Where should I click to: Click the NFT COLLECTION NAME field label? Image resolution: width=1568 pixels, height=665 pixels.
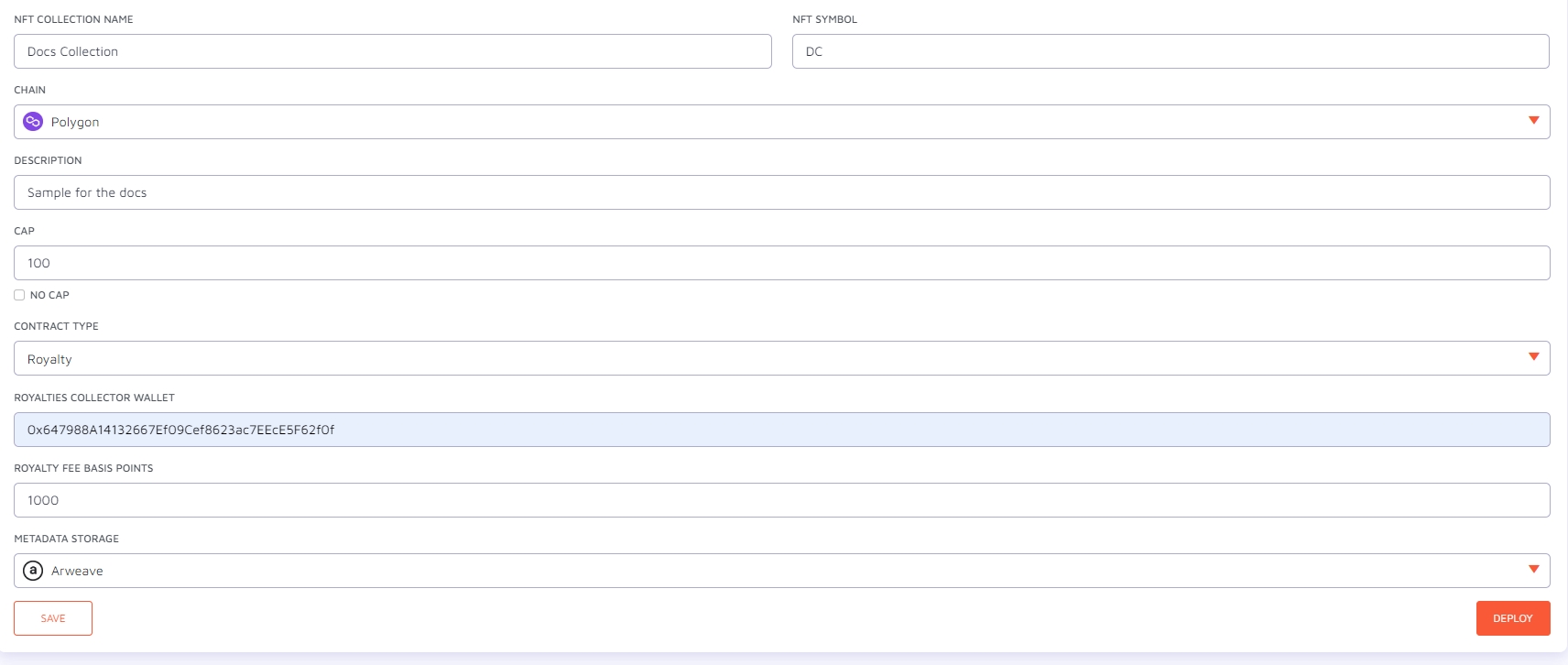(x=73, y=19)
